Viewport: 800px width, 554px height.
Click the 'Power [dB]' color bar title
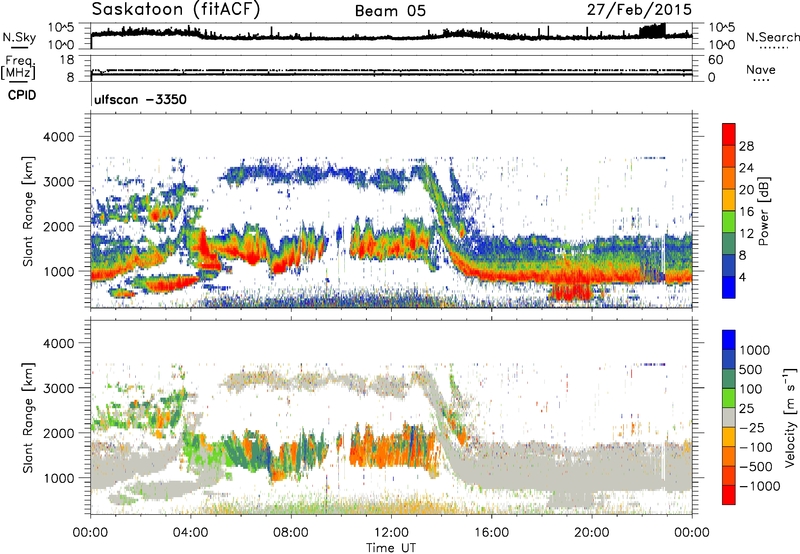(763, 211)
